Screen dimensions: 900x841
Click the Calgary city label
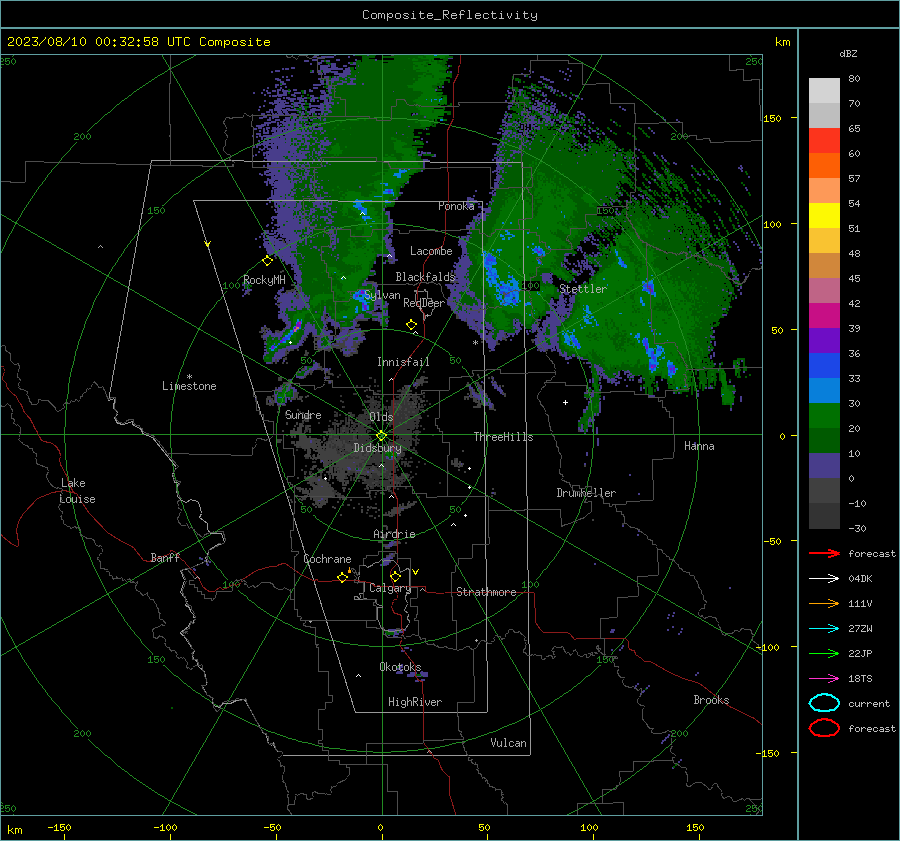point(390,588)
